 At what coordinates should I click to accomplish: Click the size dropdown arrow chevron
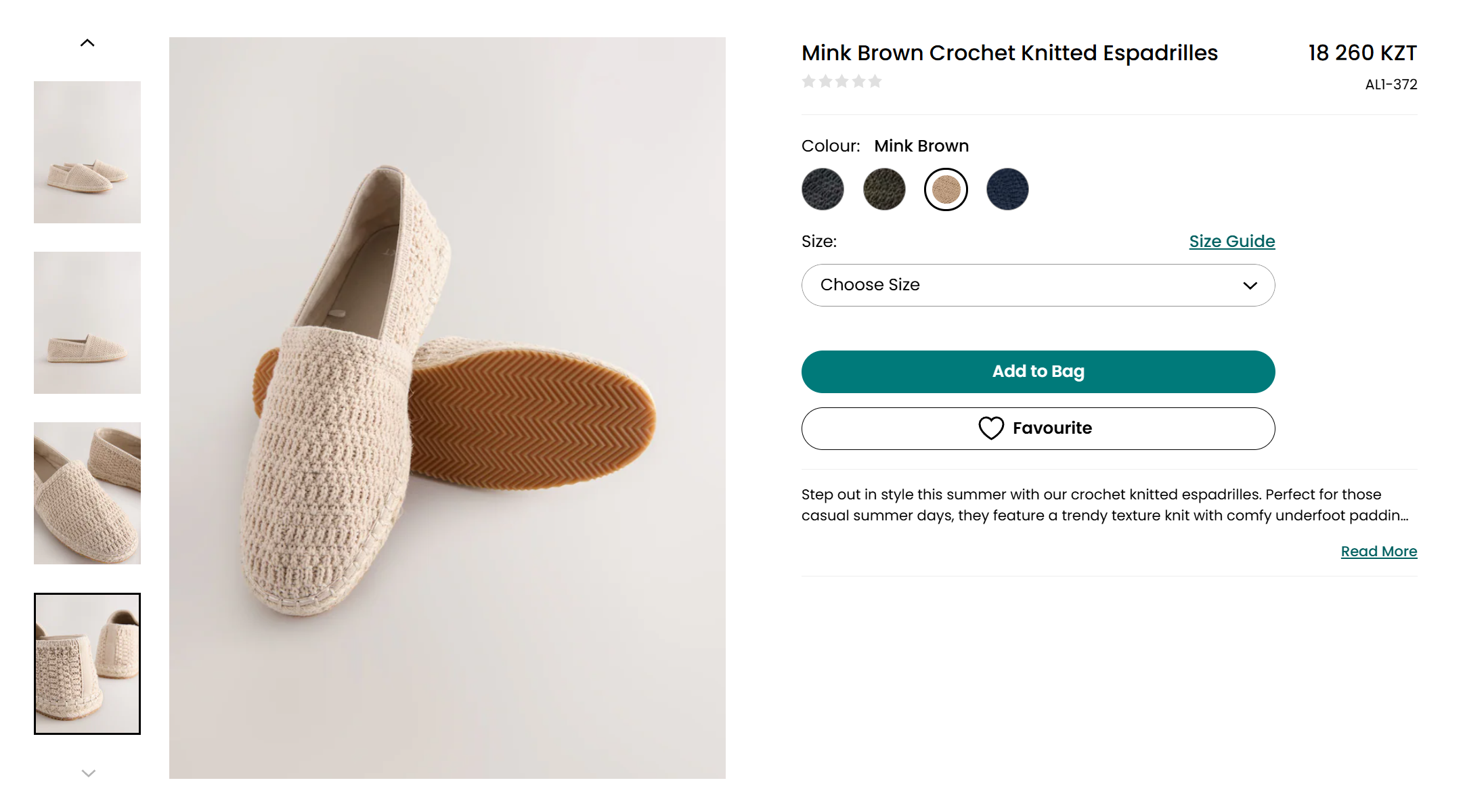[x=1250, y=286]
